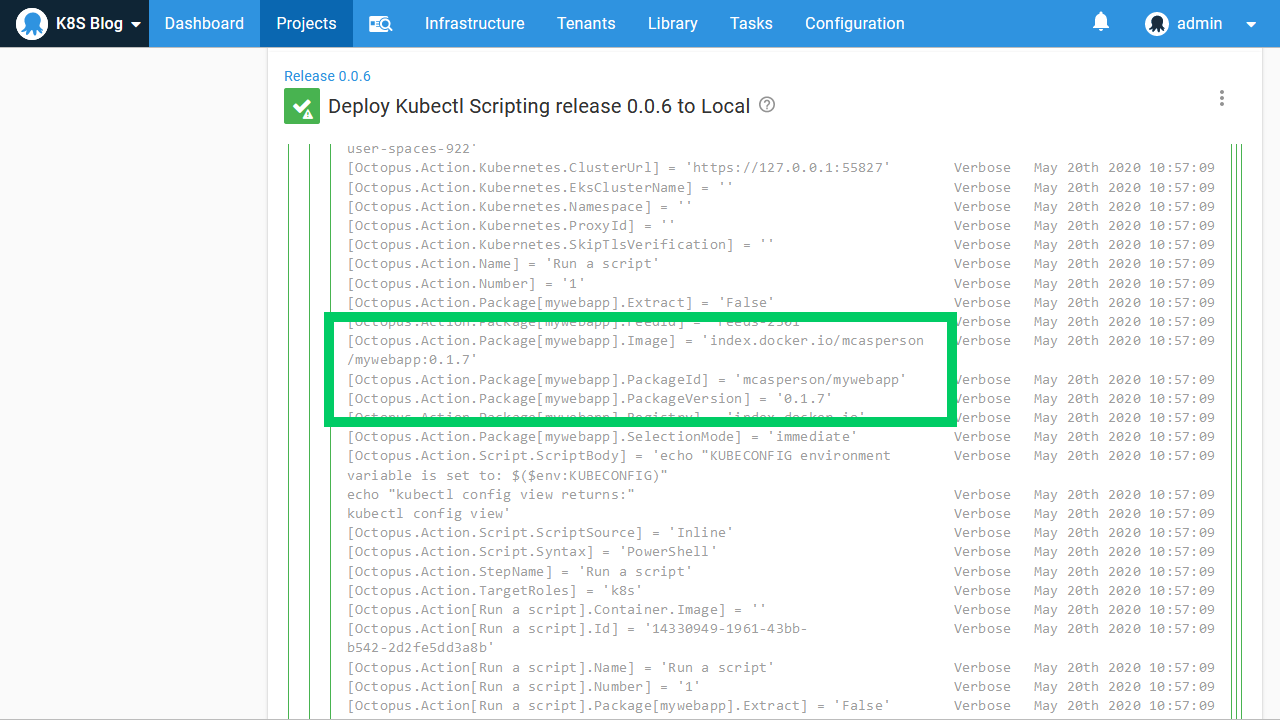The height and width of the screenshot is (720, 1280).
Task: Click the help question mark beside title
Action: 767,105
